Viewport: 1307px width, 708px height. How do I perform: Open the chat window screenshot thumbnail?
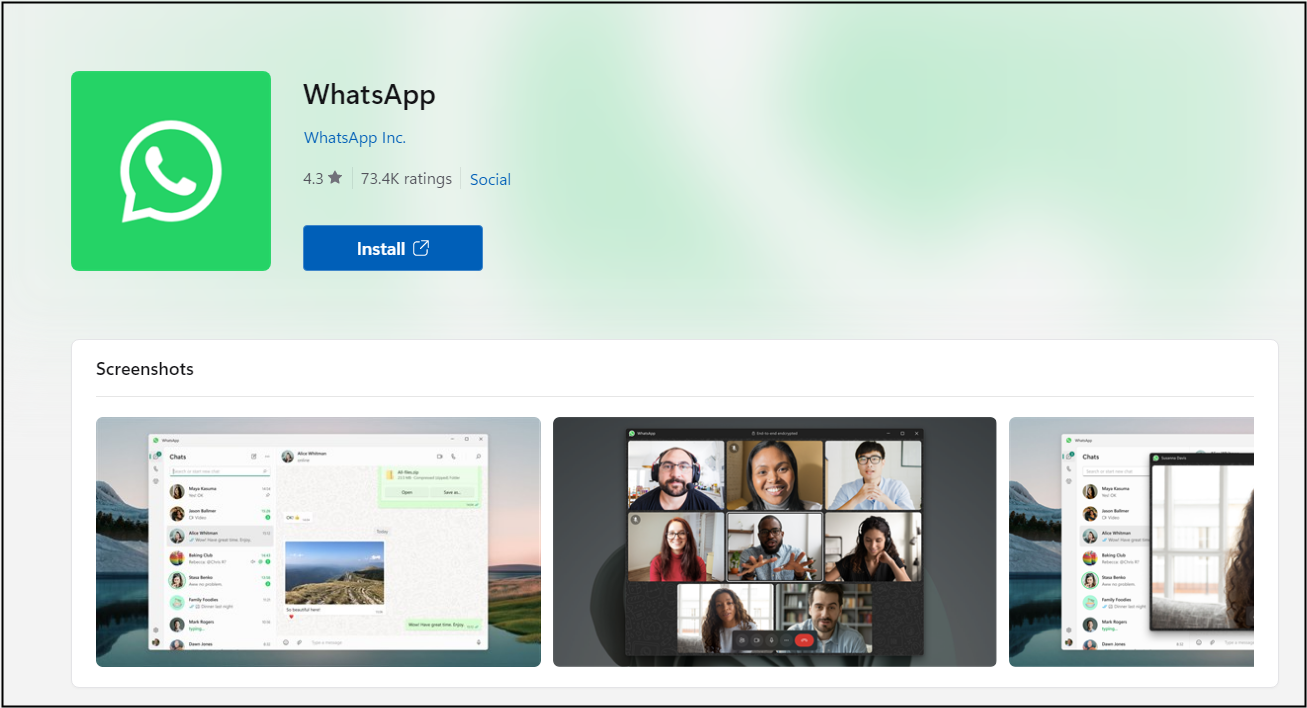318,542
